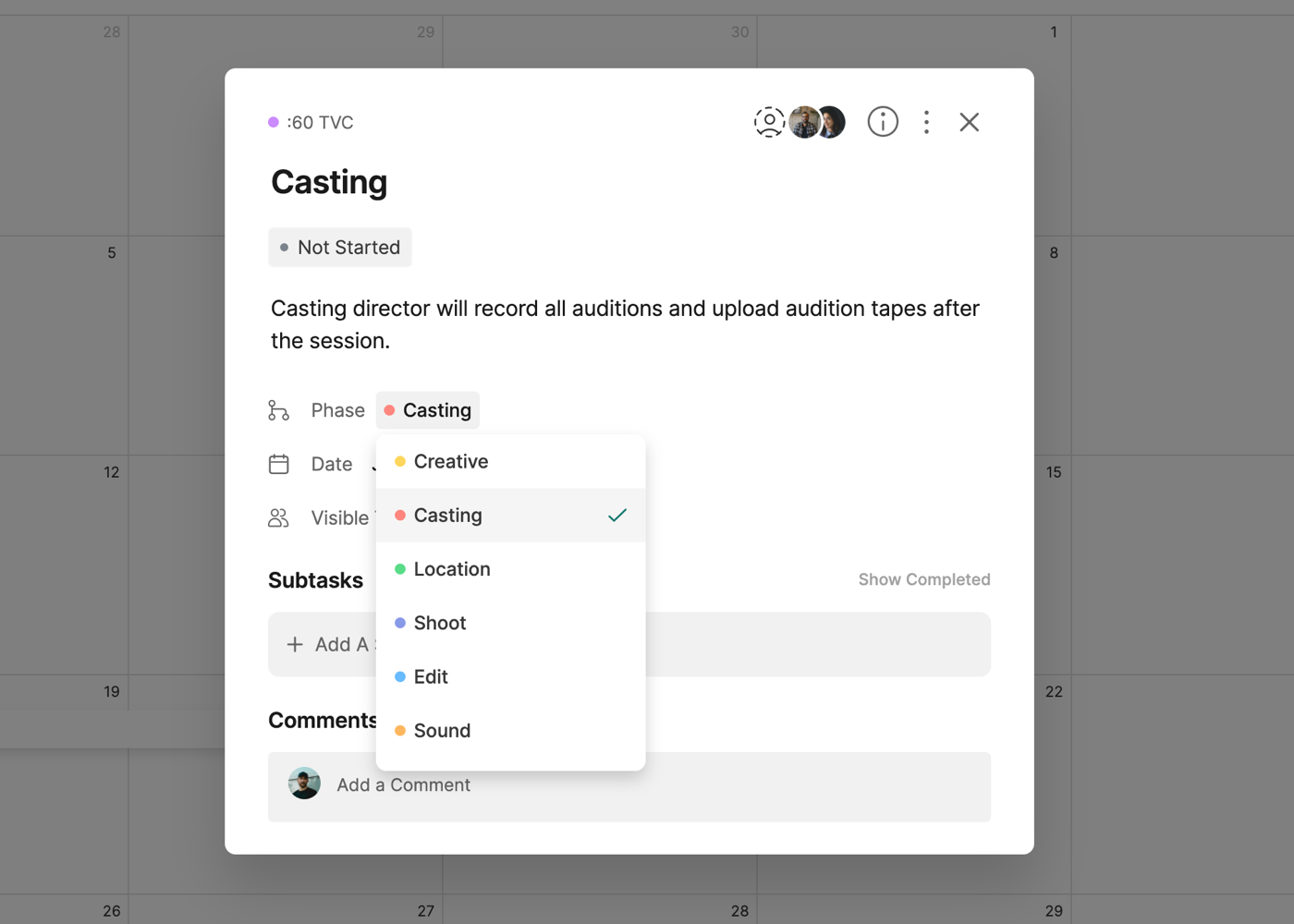This screenshot has width=1294, height=924.
Task: Click the add assignee icon
Action: [x=769, y=122]
